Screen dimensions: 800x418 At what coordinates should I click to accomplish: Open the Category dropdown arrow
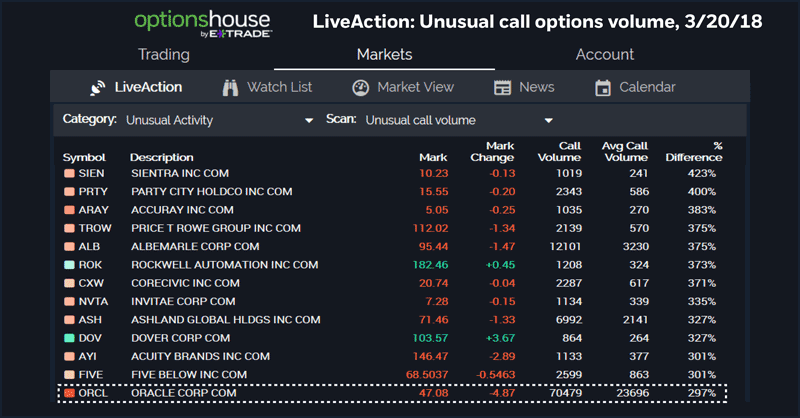(309, 121)
